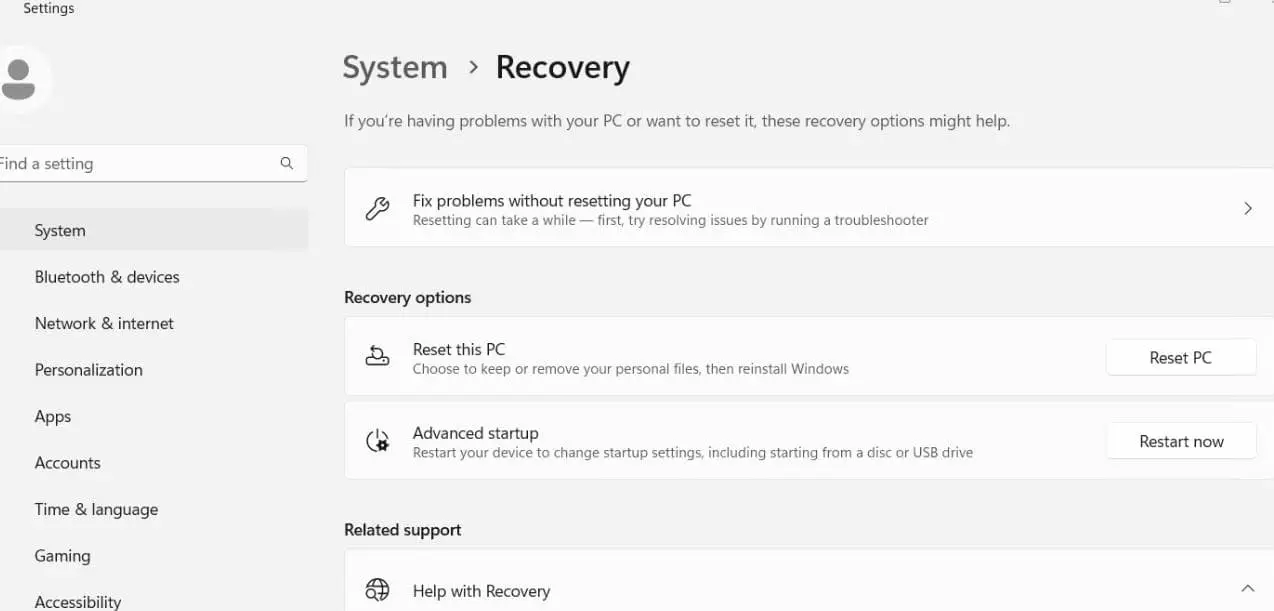Select Accounts in the navigation pane
Image resolution: width=1274 pixels, height=611 pixels.
(67, 462)
